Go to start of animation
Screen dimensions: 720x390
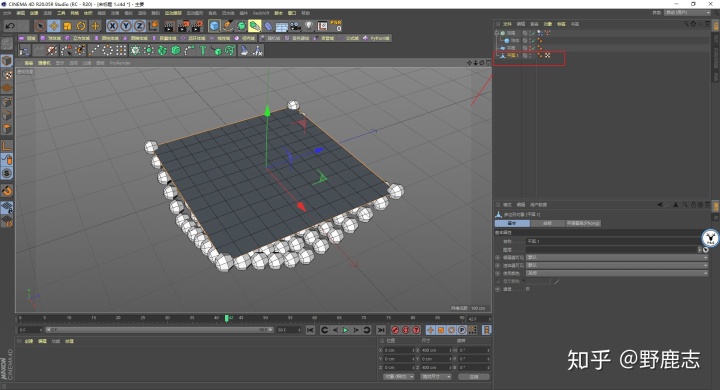pos(310,330)
